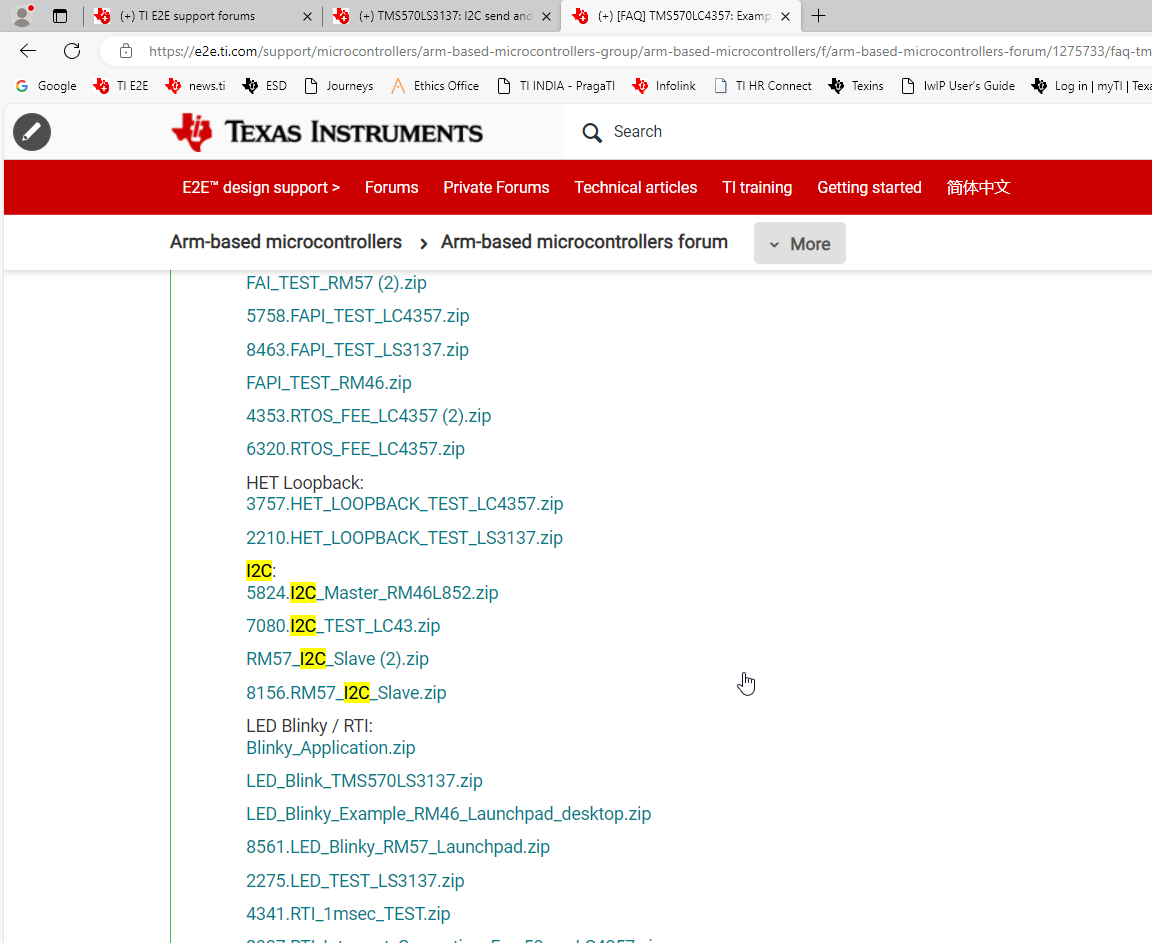This screenshot has width=1152, height=943.
Task: Download LED_Blinky_Example_RM46_Launchpad_desktop.zip
Action: (449, 814)
